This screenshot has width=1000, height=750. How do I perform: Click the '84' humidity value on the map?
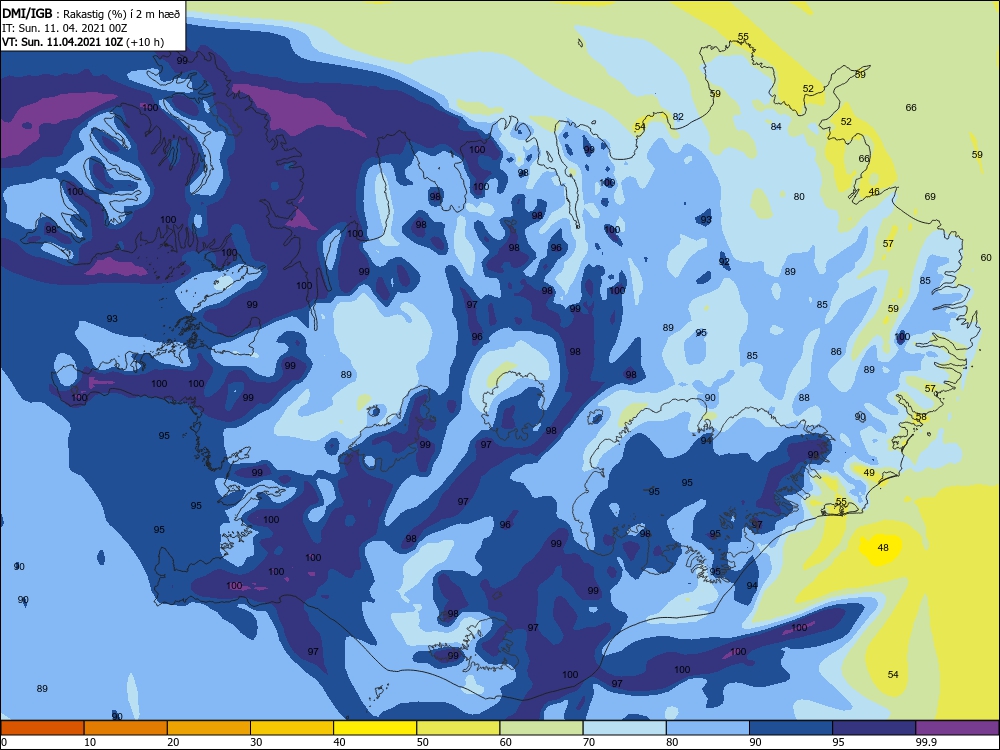click(776, 126)
